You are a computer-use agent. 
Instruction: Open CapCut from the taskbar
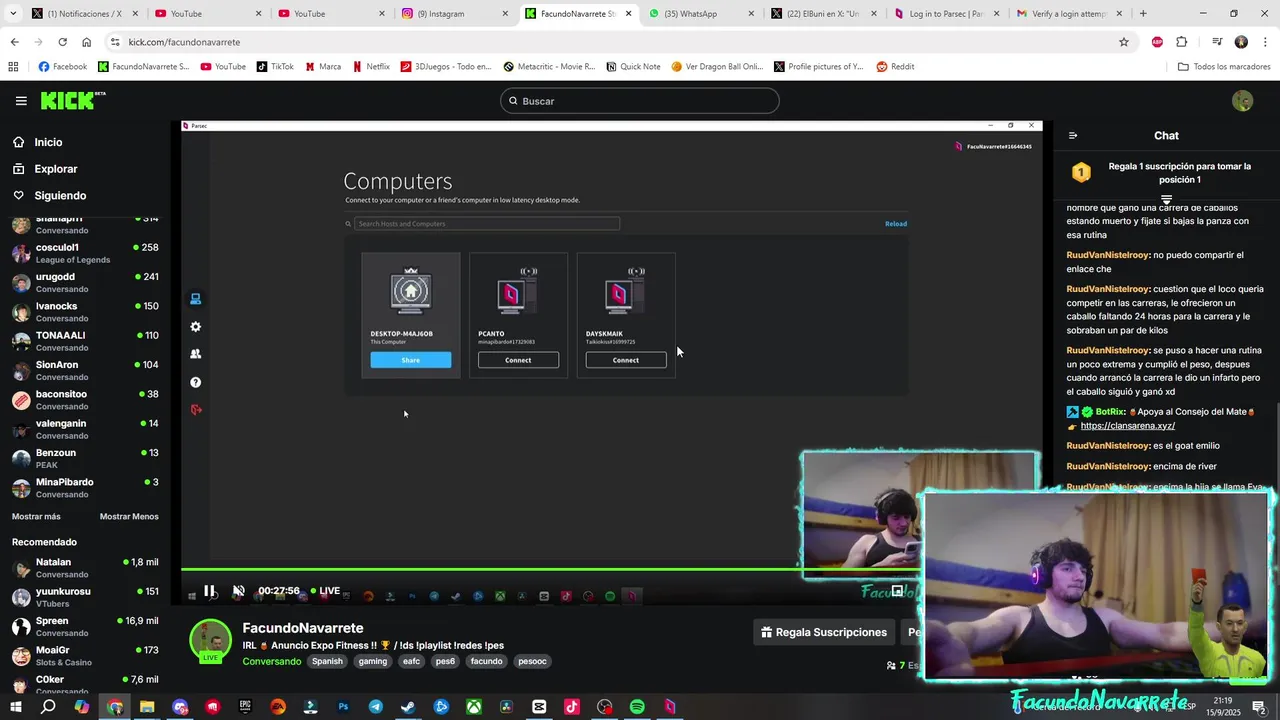click(539, 707)
